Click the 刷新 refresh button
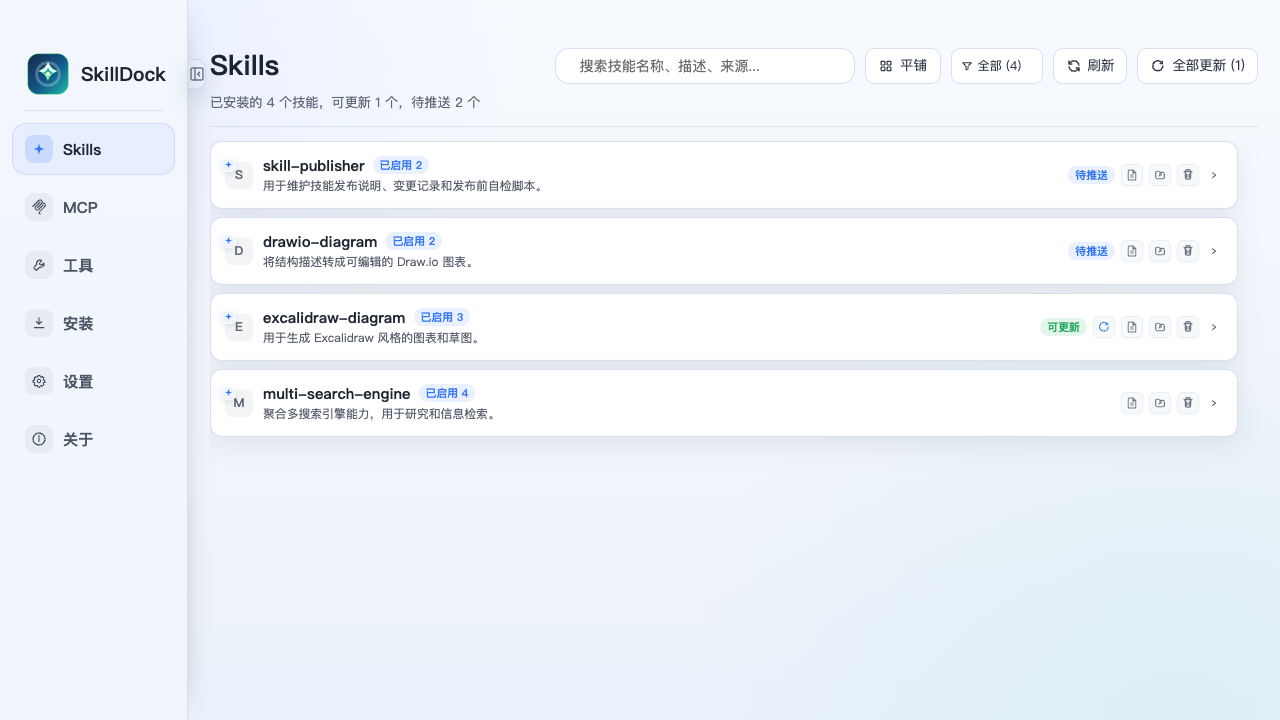 [x=1090, y=66]
